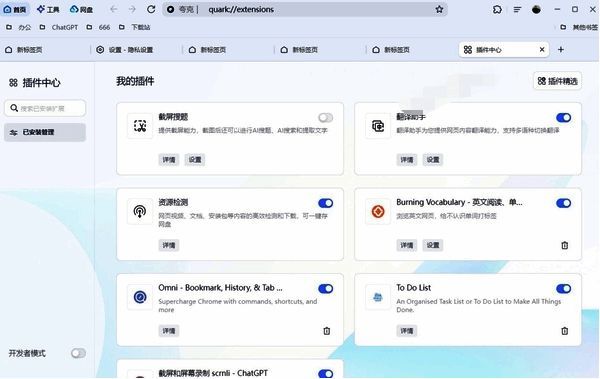Reload the current page
This screenshot has width=600, height=379.
point(151,9)
